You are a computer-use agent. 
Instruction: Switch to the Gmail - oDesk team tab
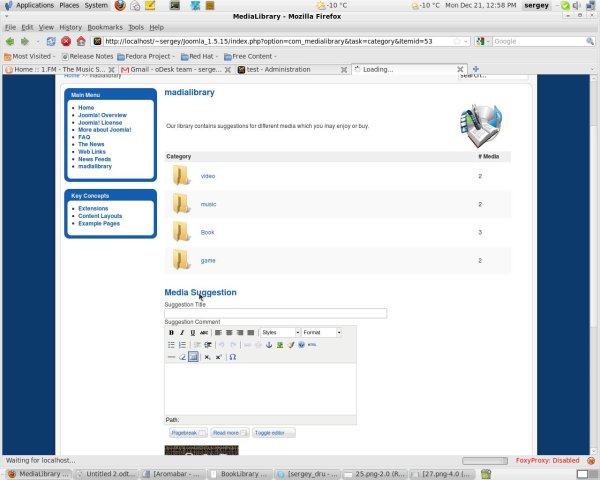point(175,70)
